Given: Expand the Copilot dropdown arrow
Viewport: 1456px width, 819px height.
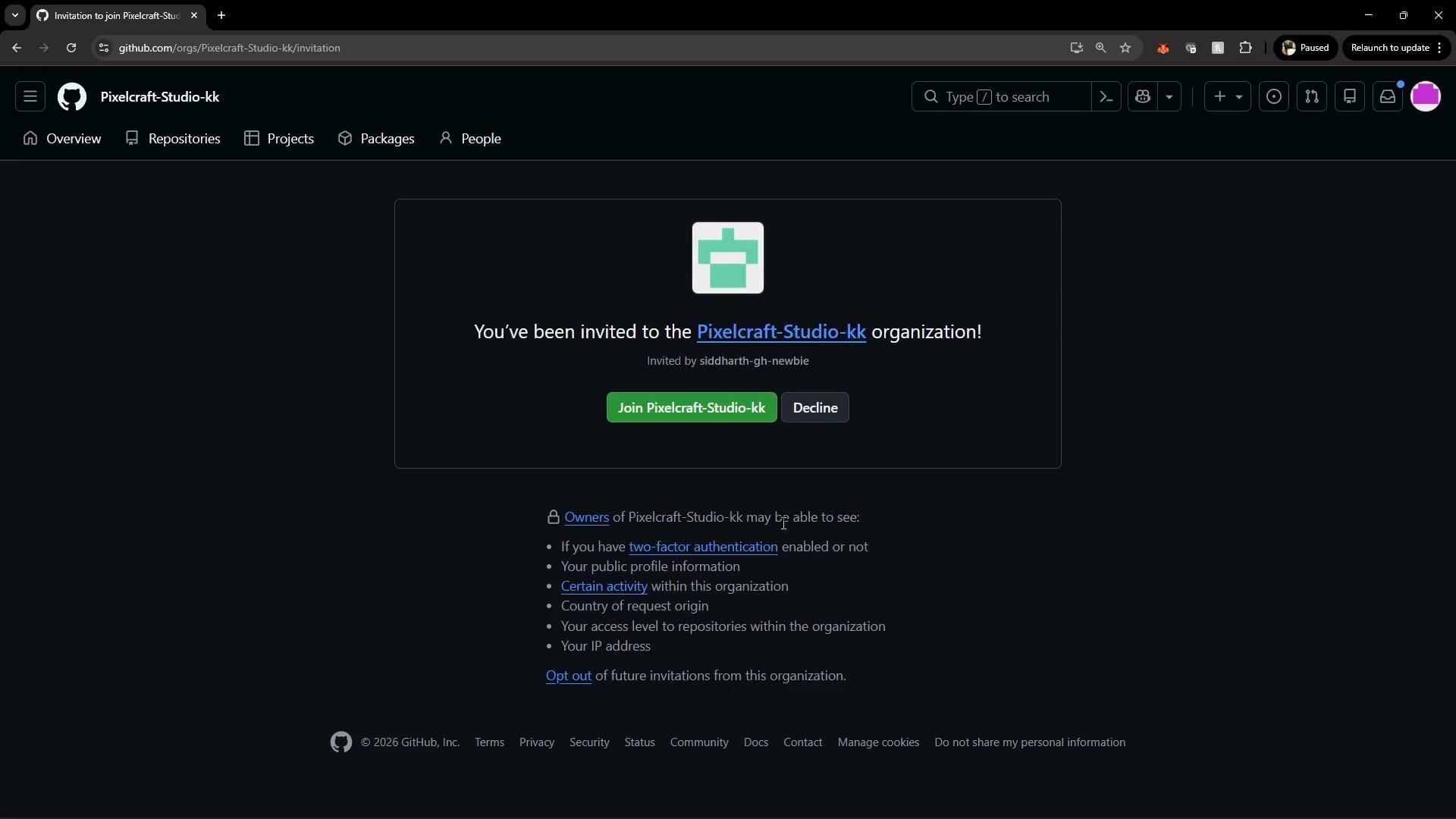Looking at the screenshot, I should [1169, 97].
